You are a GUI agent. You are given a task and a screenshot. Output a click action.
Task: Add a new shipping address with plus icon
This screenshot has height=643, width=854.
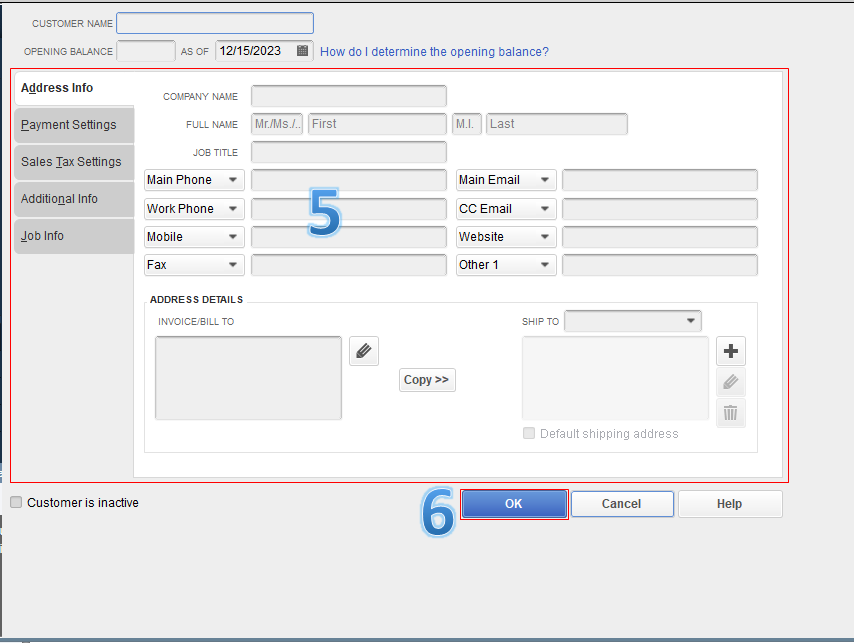click(x=730, y=351)
